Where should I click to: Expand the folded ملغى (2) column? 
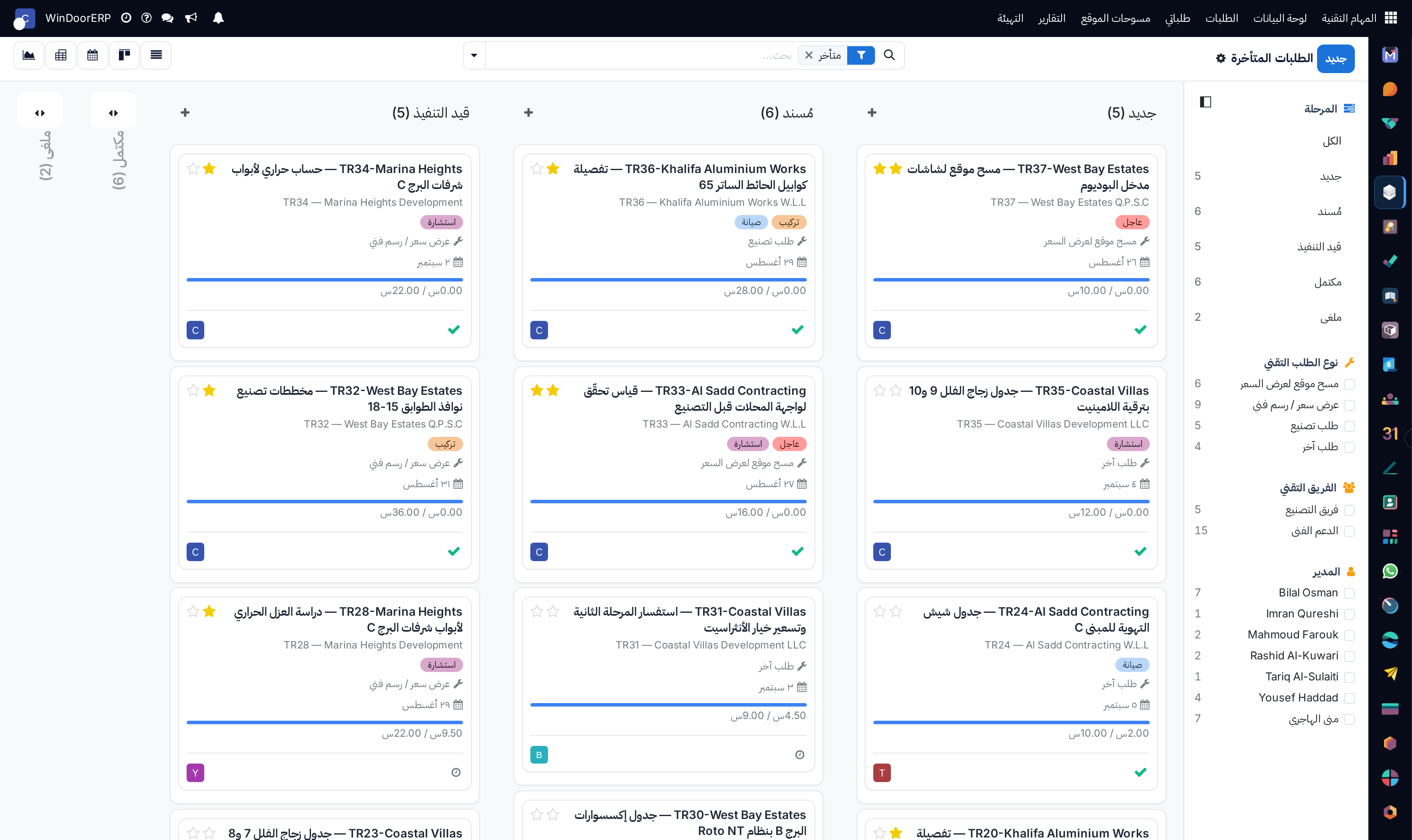40,113
